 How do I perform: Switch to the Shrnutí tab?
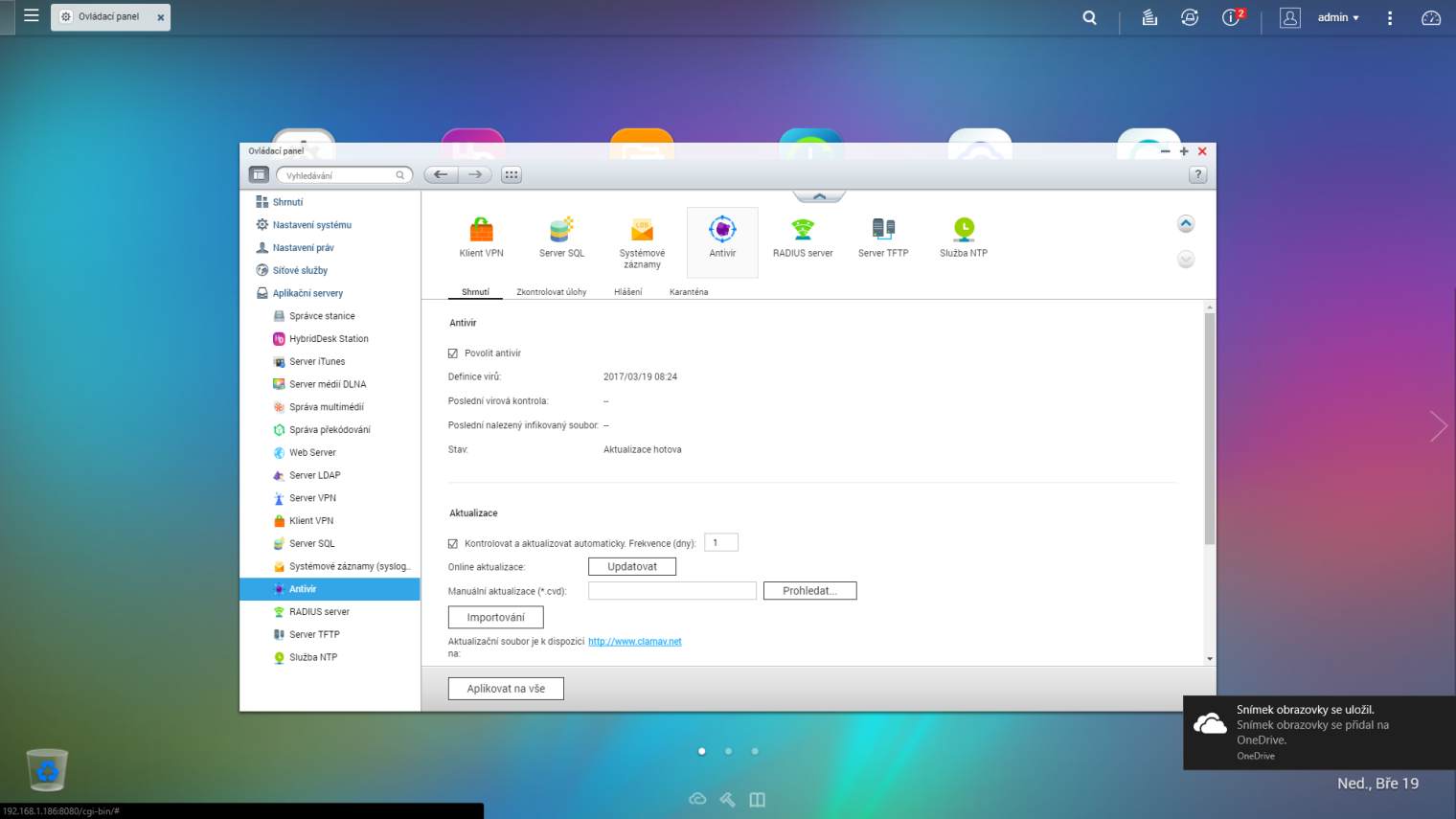click(475, 292)
